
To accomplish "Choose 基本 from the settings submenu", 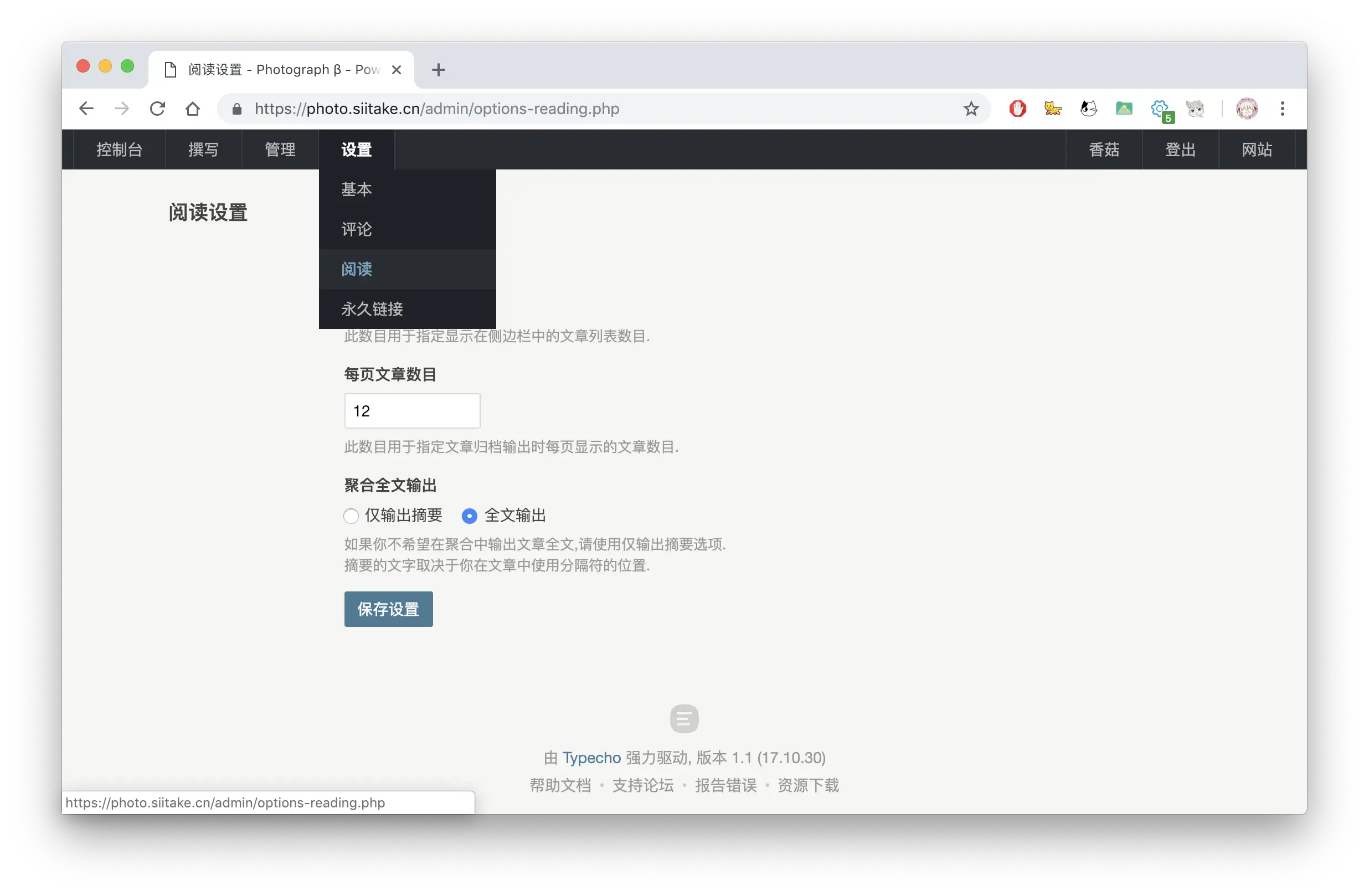I will [356, 189].
